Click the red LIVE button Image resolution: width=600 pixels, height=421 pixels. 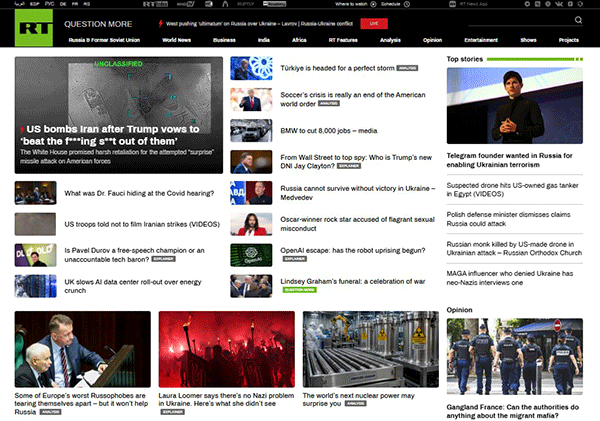374,24
